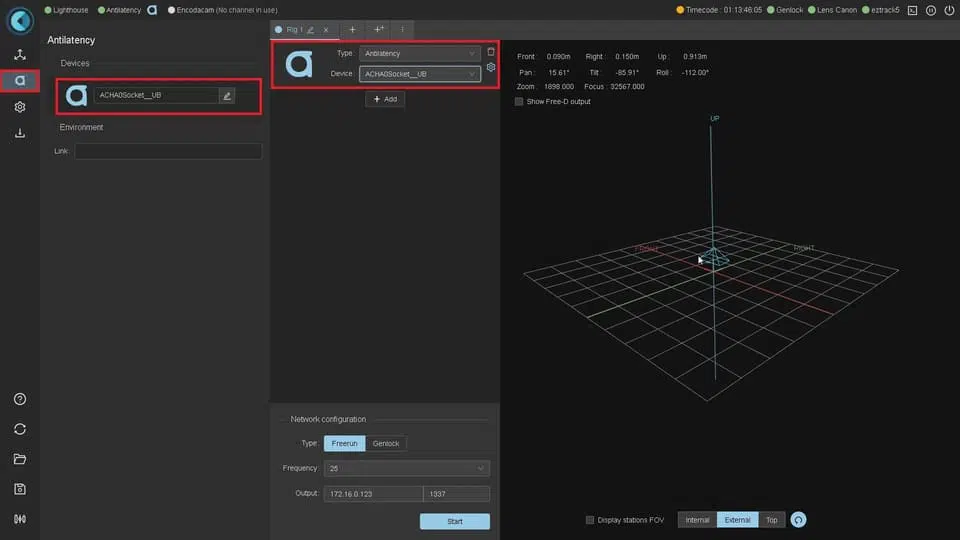Expand the Type dropdown set to Antilatency

pyautogui.click(x=420, y=53)
